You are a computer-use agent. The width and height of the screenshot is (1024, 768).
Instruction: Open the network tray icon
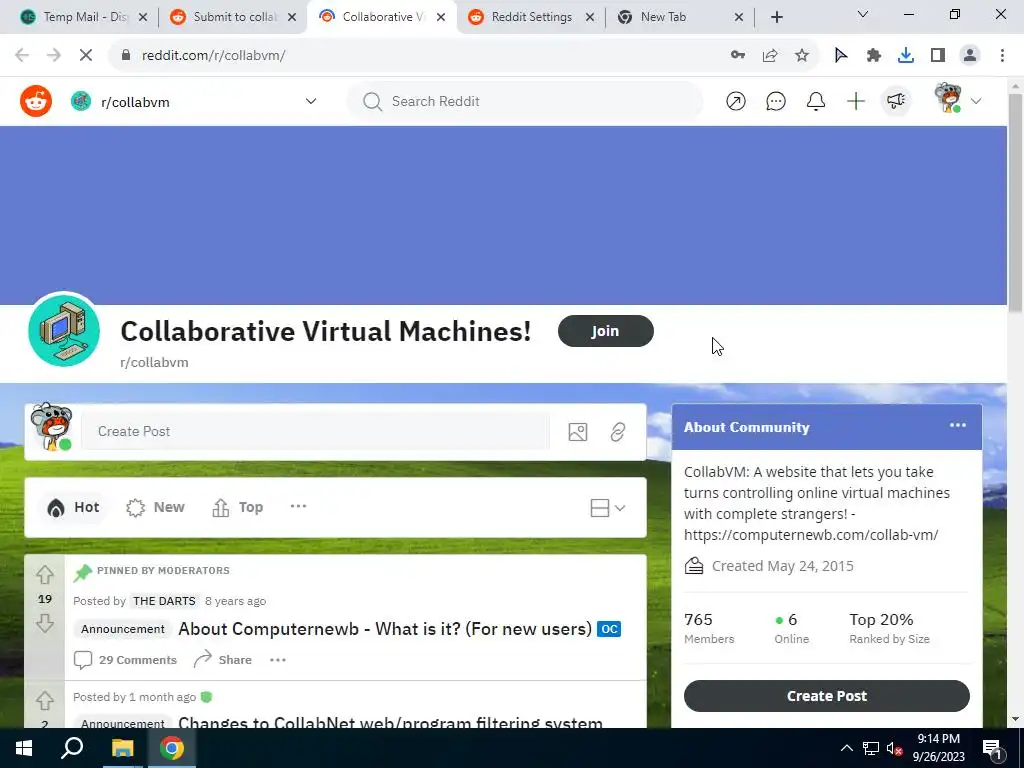871,748
